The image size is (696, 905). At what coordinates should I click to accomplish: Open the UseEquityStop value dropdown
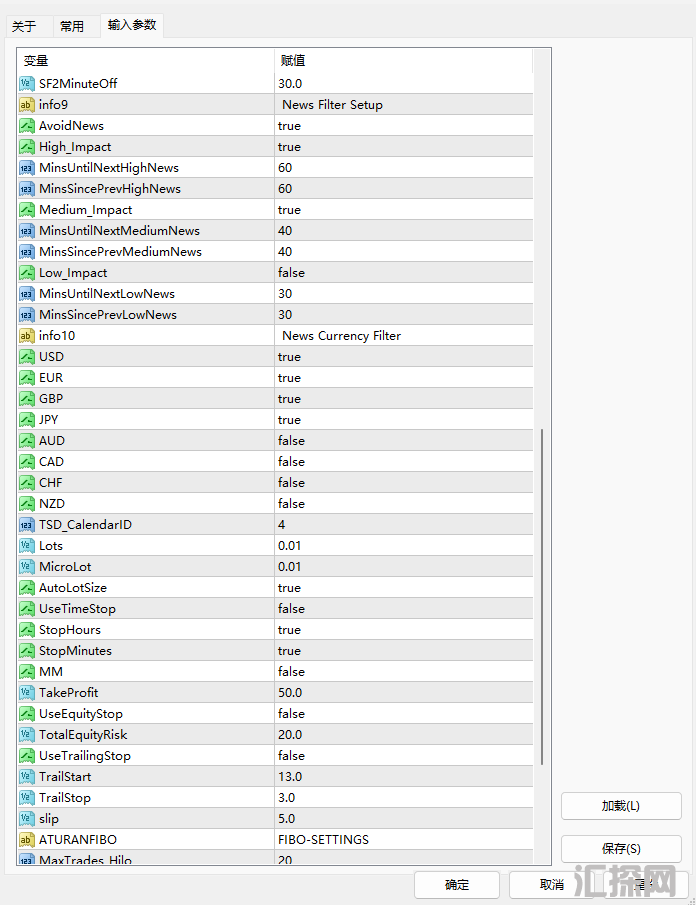click(x=400, y=714)
